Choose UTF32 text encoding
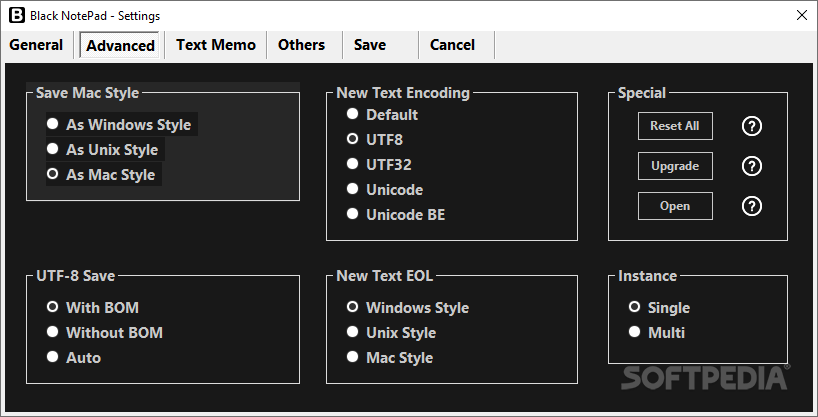Viewport: 818px width, 417px height. point(379,164)
